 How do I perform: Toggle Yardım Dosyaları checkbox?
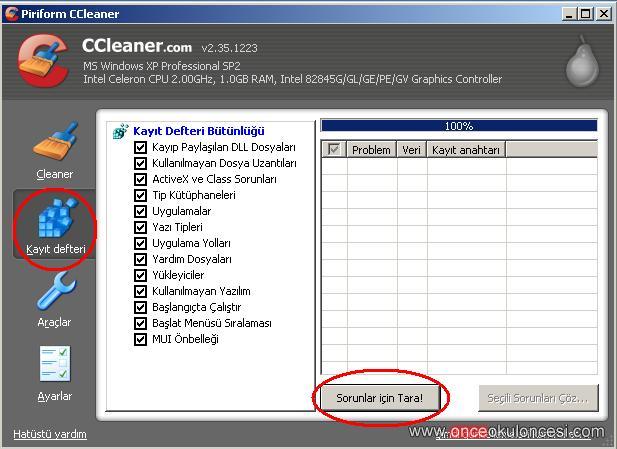[140, 259]
